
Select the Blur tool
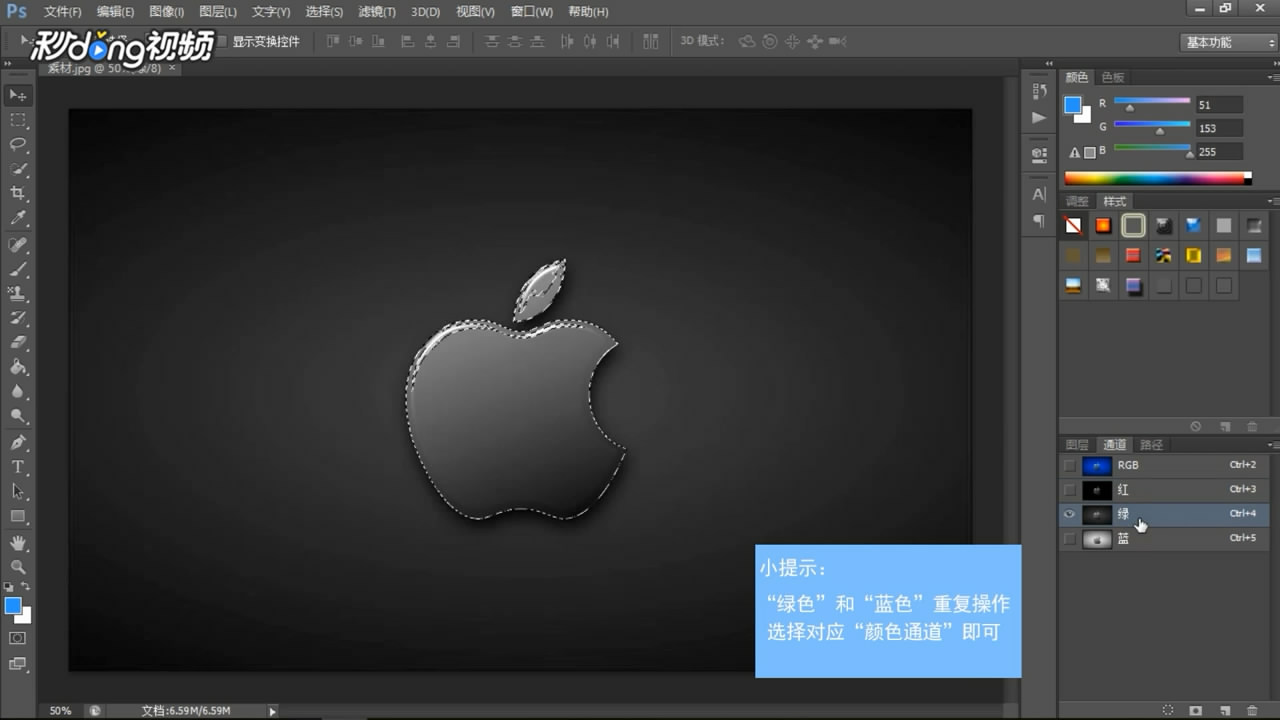[x=18, y=392]
